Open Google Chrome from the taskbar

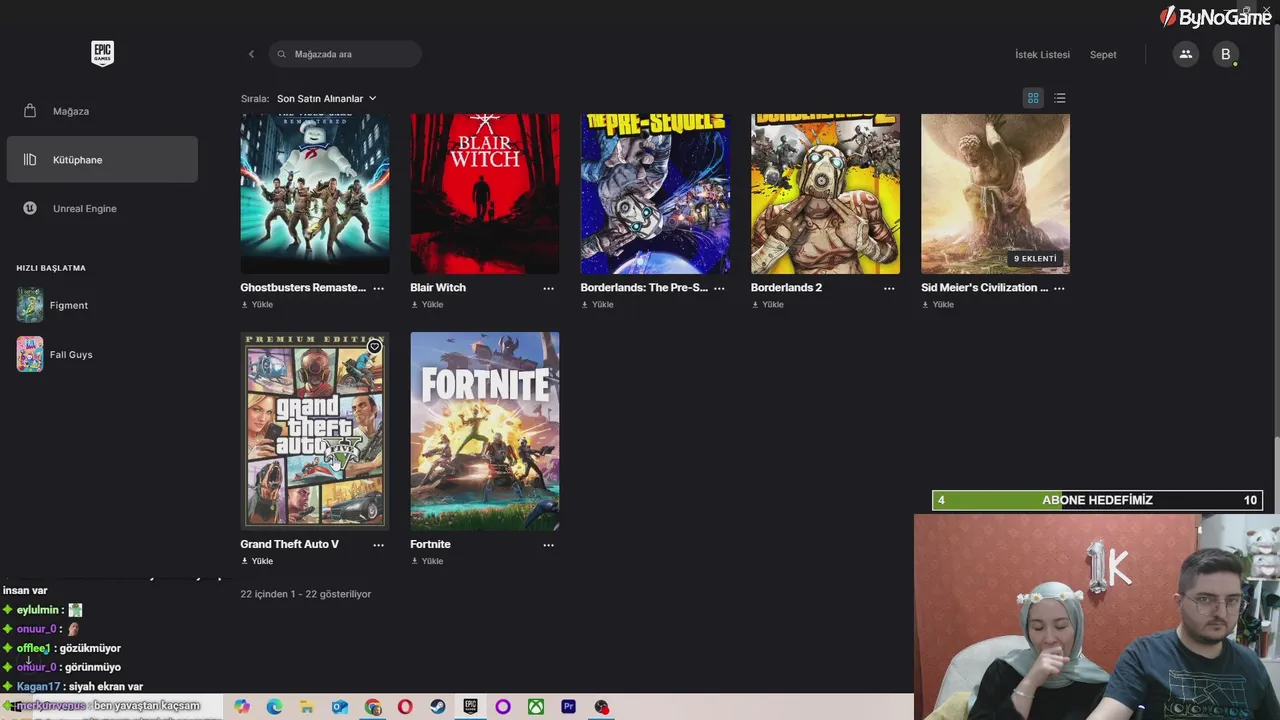coord(373,707)
